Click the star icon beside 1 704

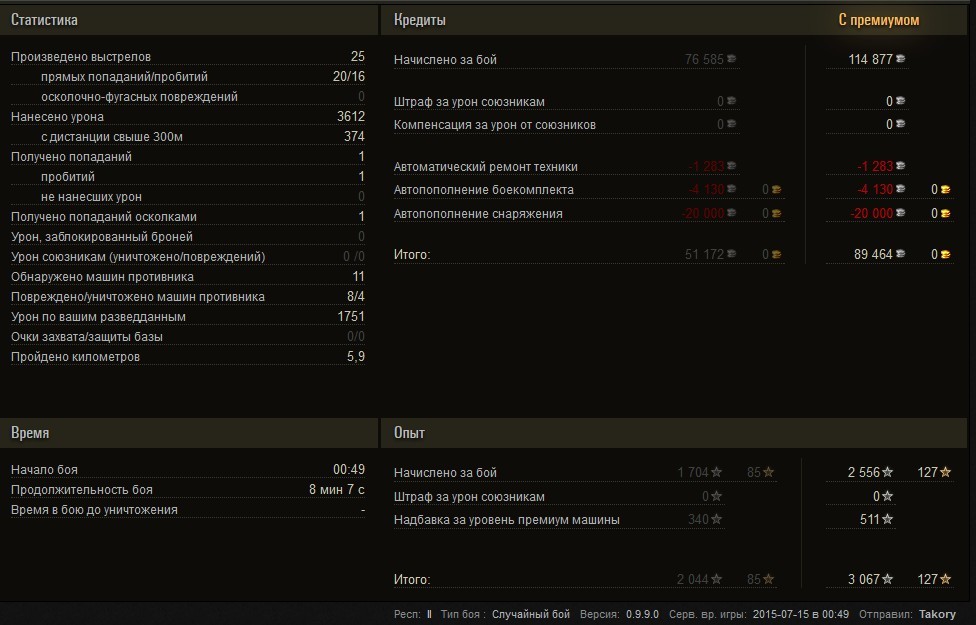[x=717, y=472]
